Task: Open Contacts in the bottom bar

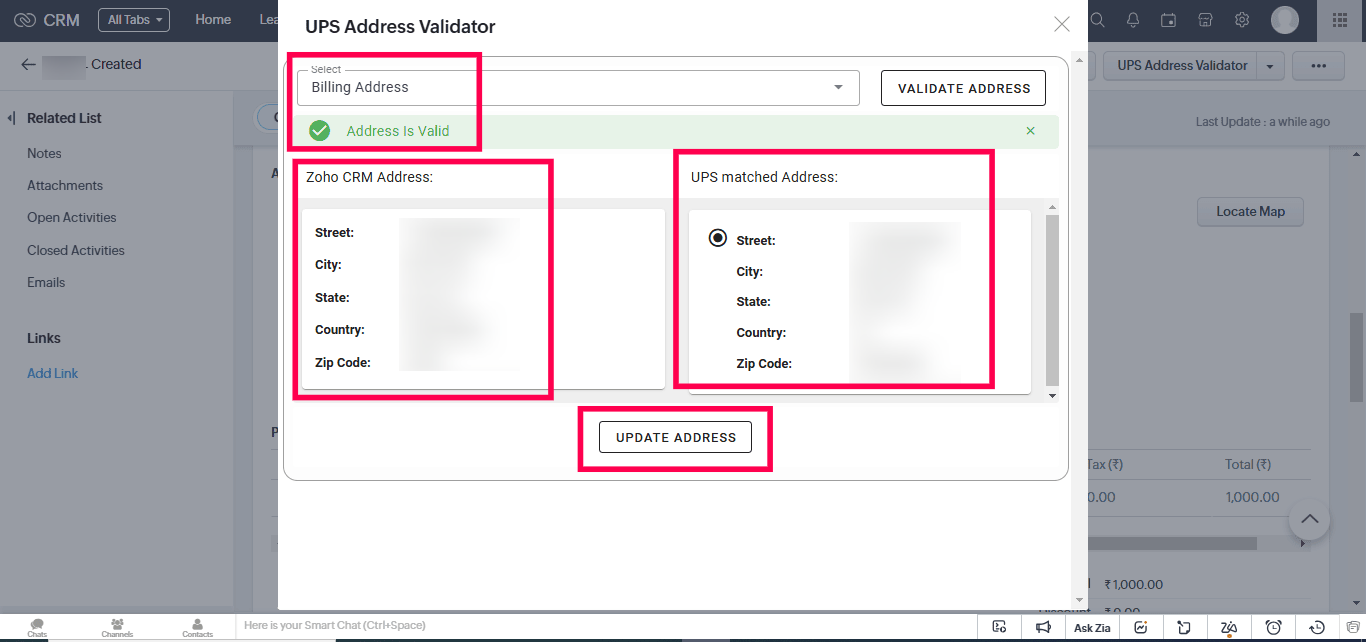Action: point(197,627)
